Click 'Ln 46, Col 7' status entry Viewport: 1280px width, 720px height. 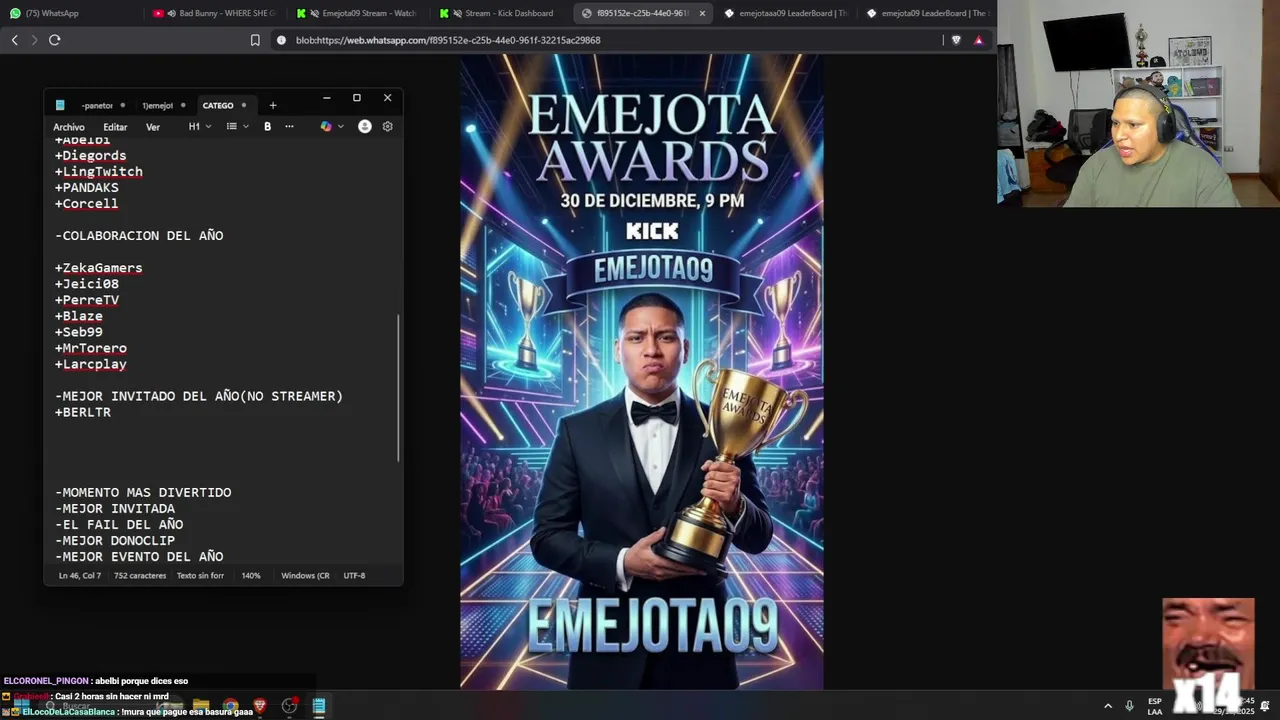(x=80, y=576)
